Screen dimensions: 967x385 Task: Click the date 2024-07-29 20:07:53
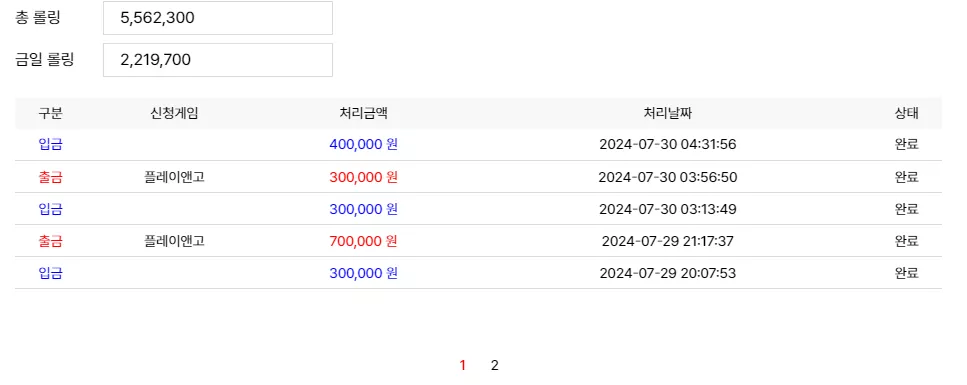point(668,273)
